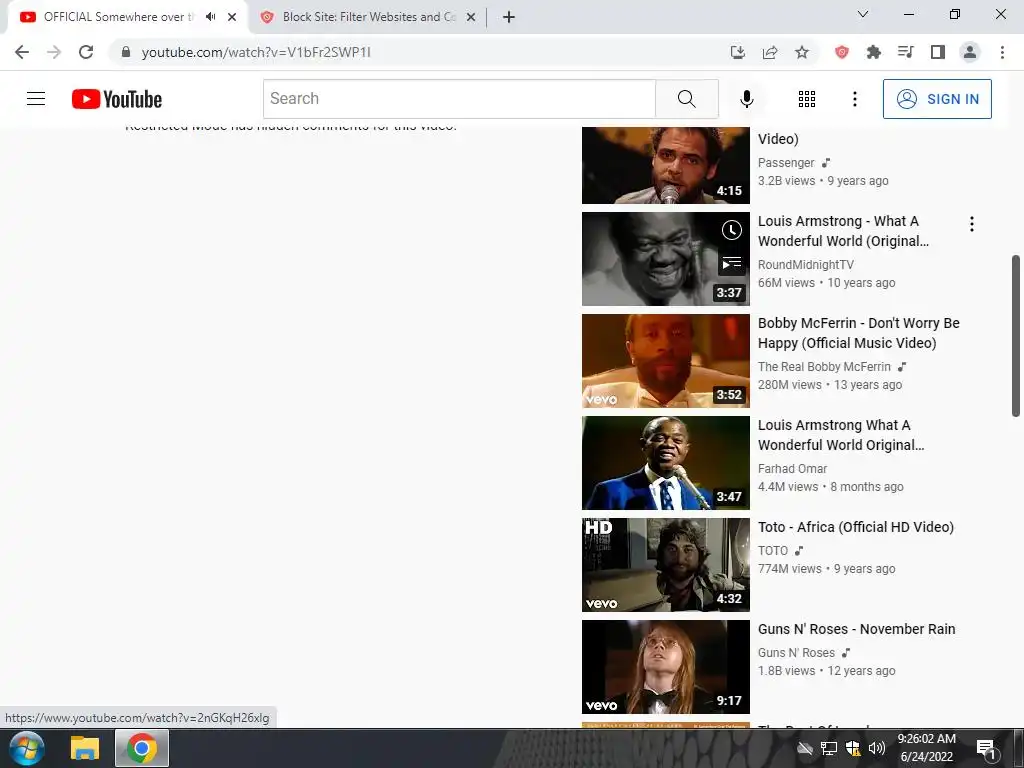Click Farhad Omar channel name
Screen dimensions: 1024x768
pos(792,469)
